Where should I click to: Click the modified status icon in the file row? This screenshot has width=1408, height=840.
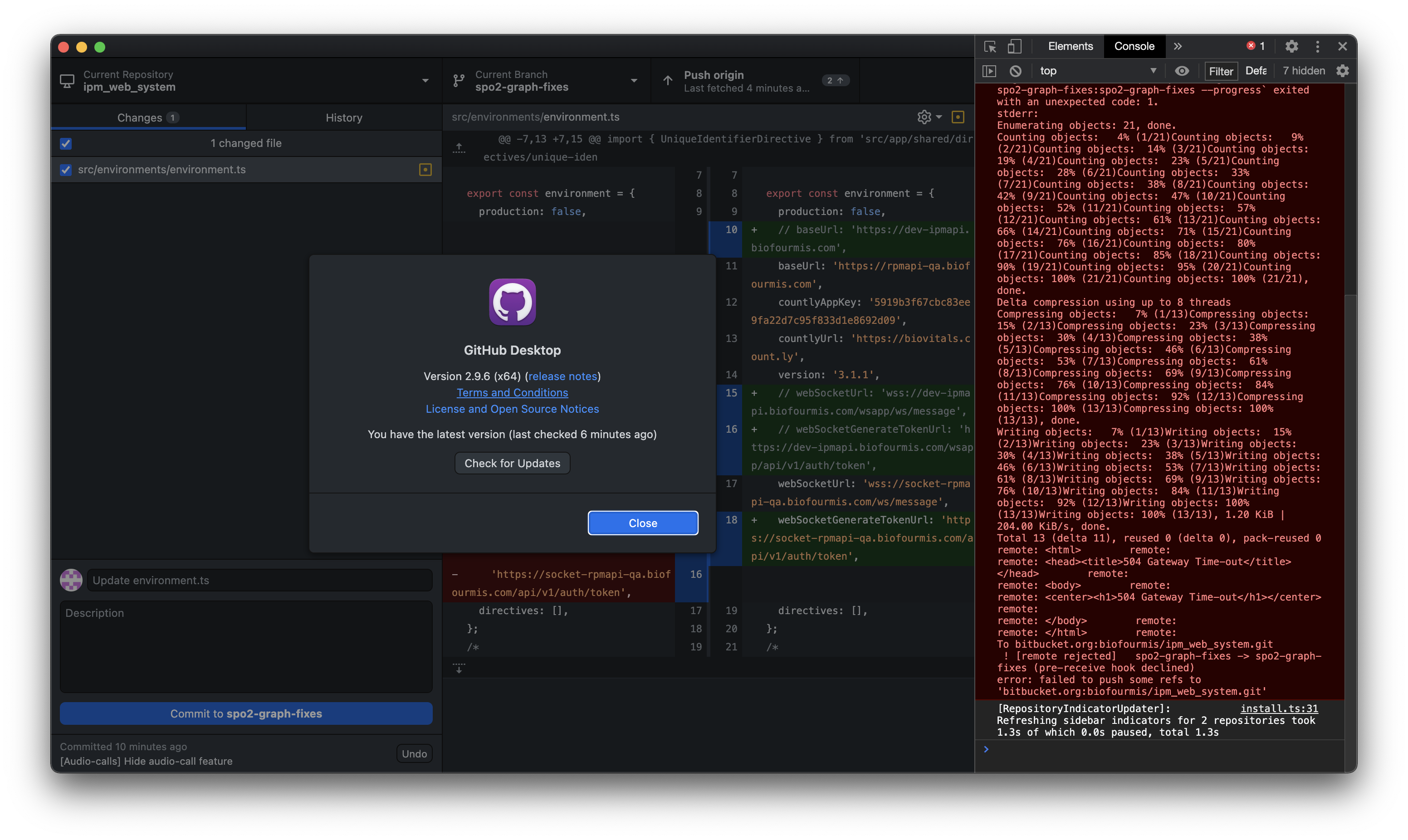(x=425, y=170)
